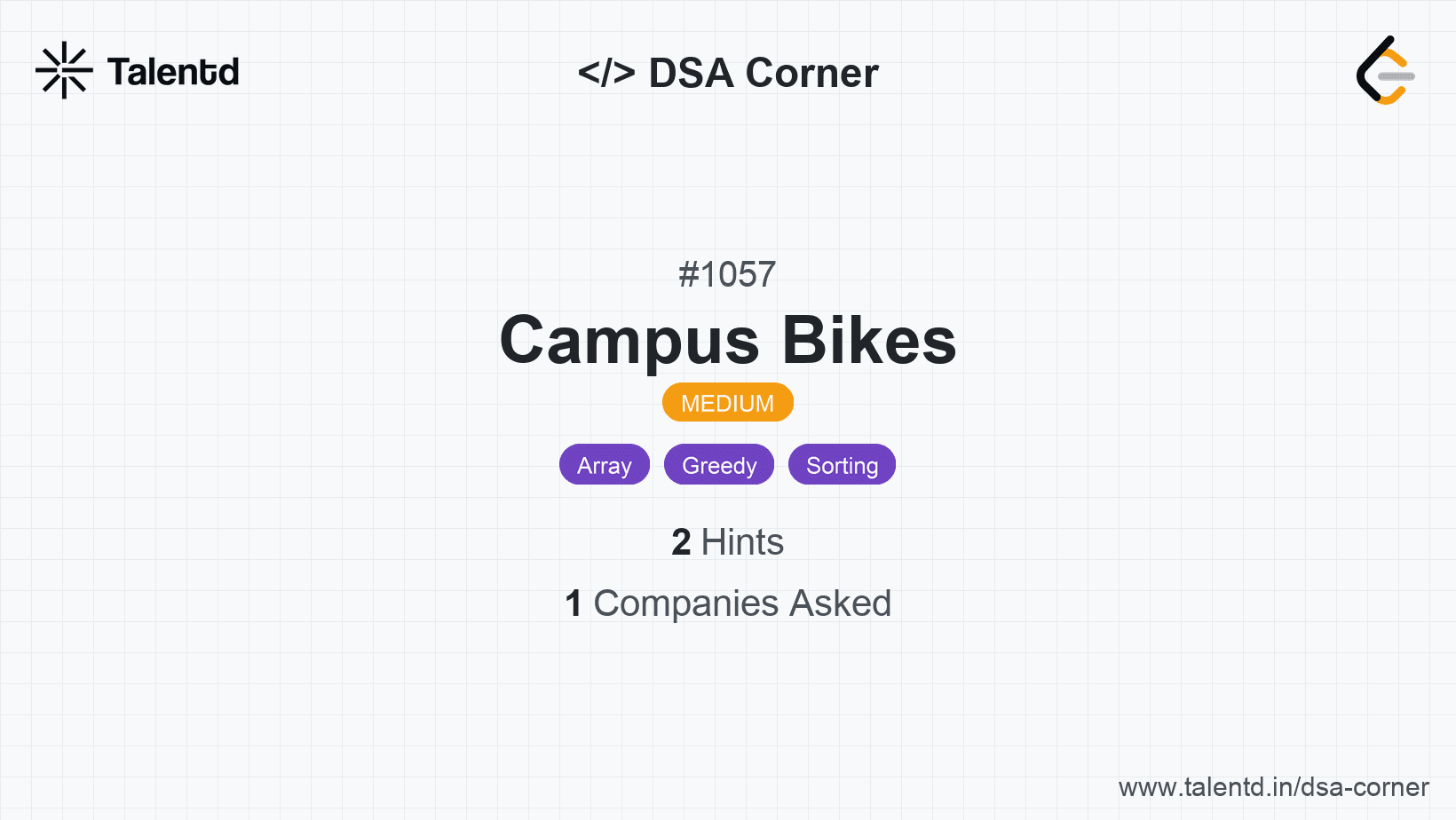Click the LeetCode logo icon
The width and height of the screenshot is (1456, 820).
[x=1385, y=71]
